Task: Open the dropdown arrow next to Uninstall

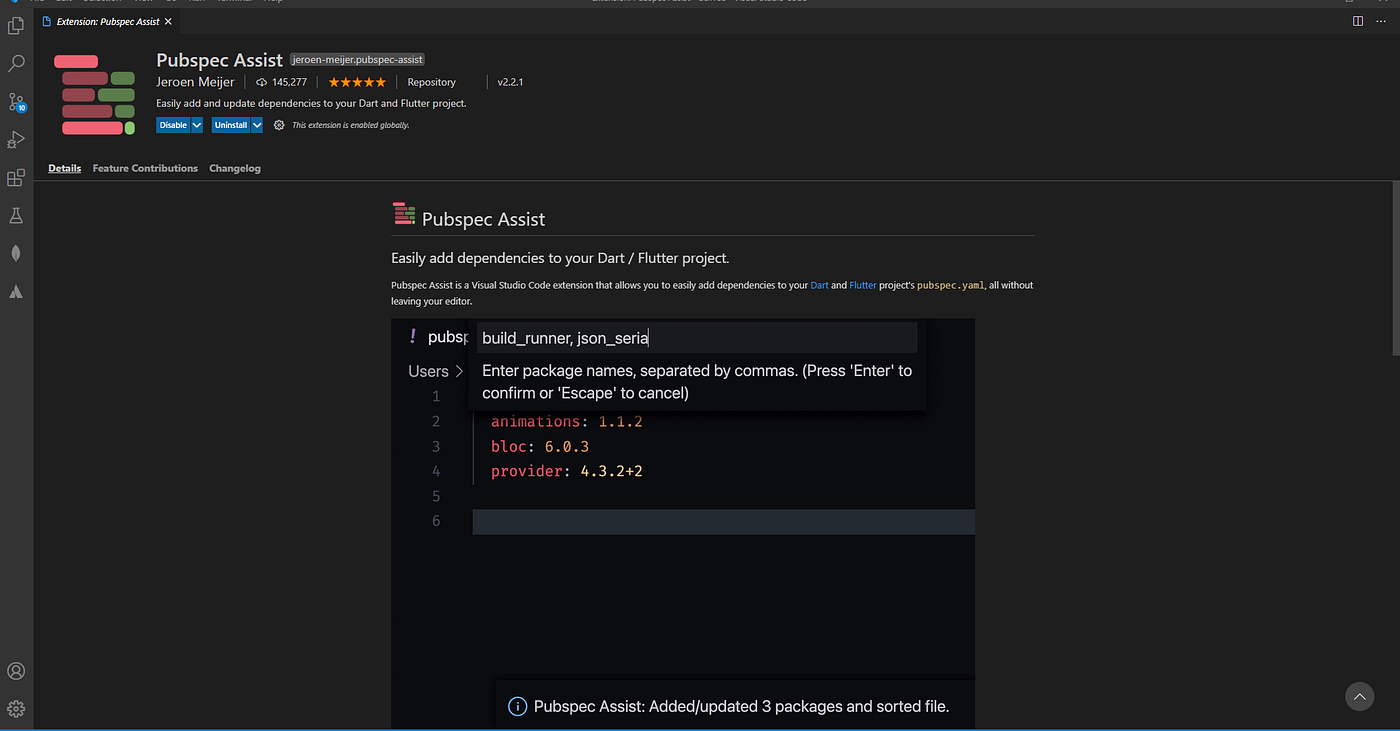Action: (x=255, y=125)
